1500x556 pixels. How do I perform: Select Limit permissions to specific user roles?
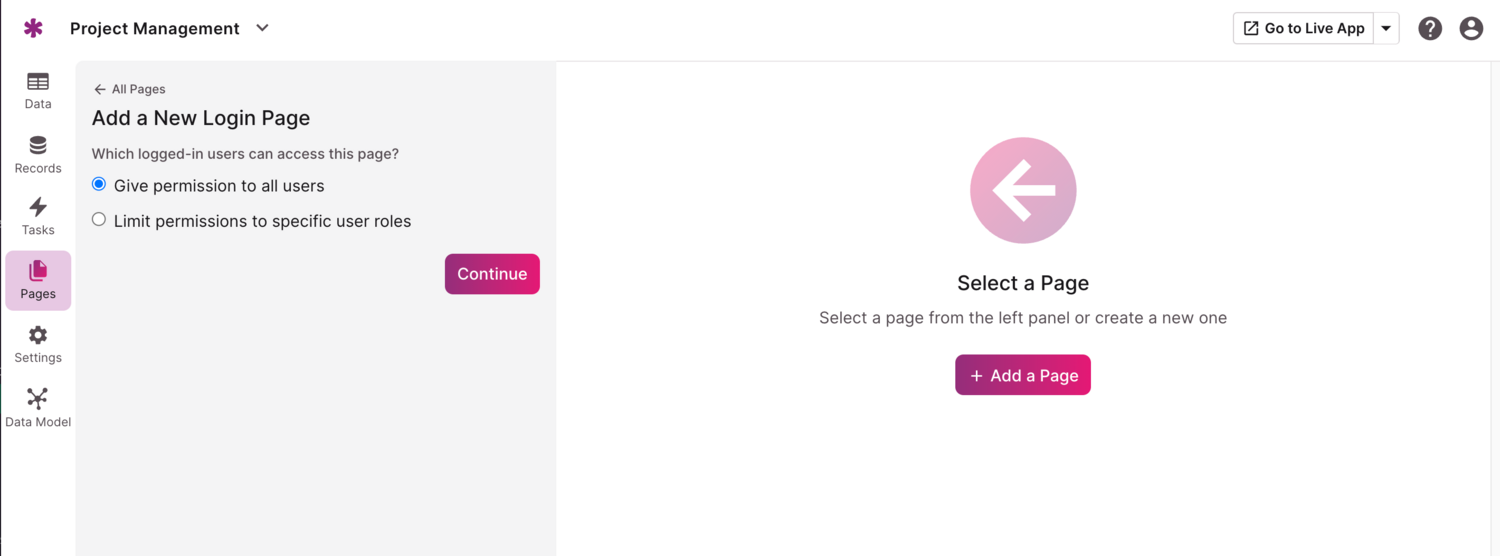click(99, 220)
